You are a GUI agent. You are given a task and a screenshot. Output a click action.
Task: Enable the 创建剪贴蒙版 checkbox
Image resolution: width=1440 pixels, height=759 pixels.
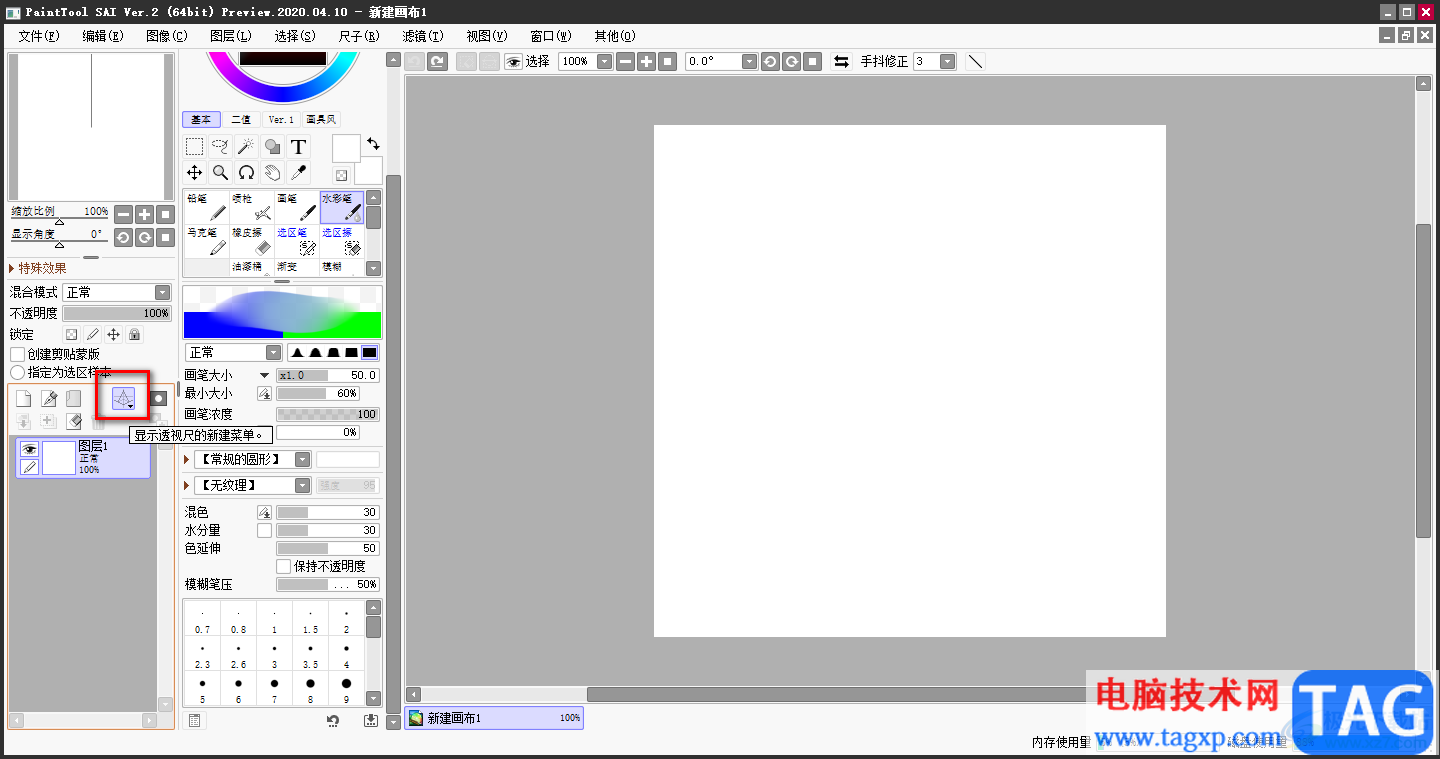tap(17, 354)
